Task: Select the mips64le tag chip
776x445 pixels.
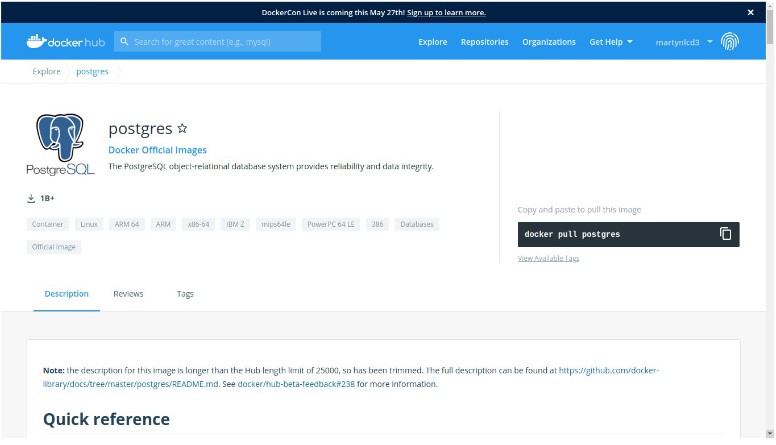Action: pyautogui.click(x=276, y=224)
